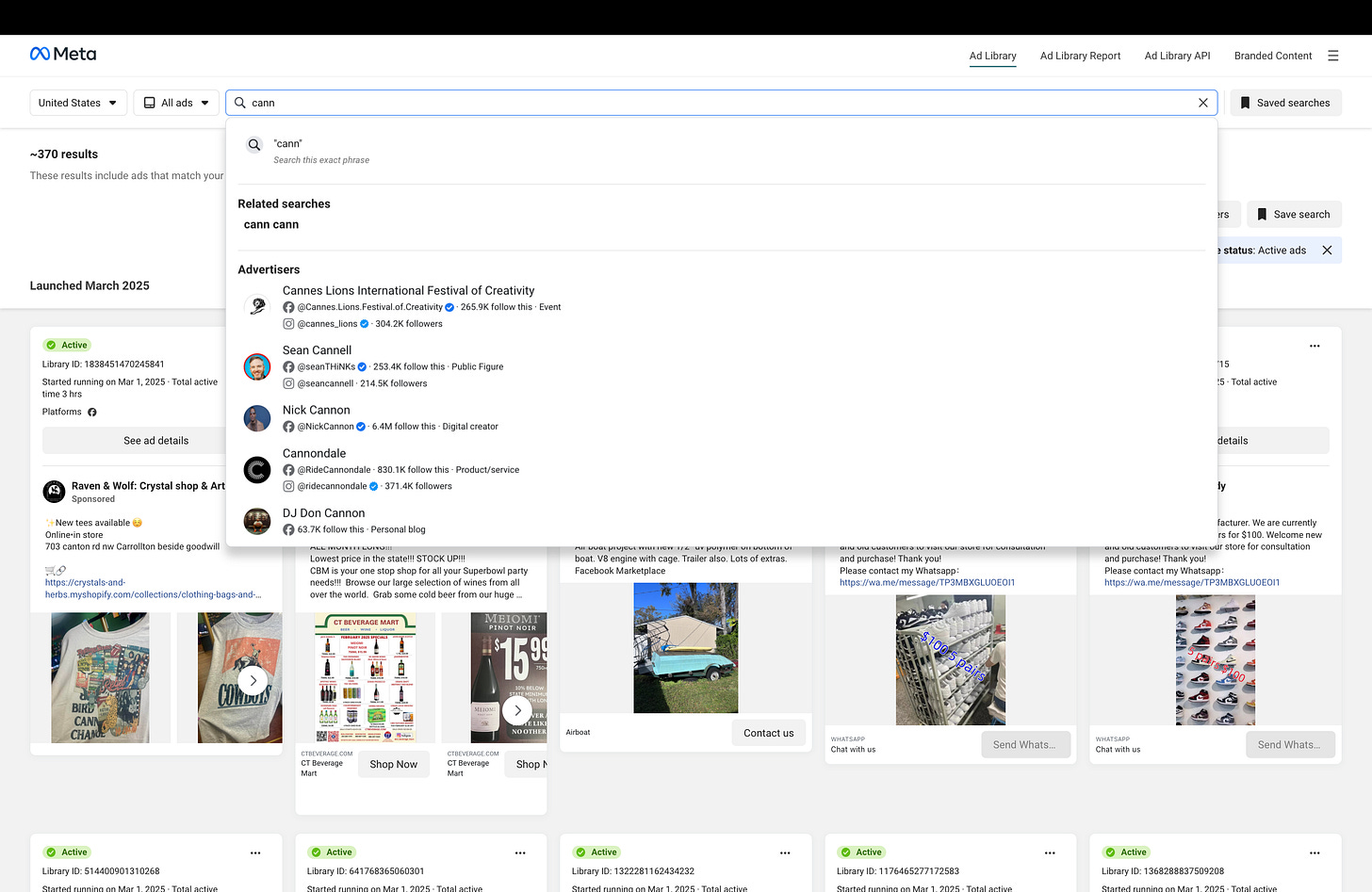
Task: Open Branded Content tab
Action: [1273, 56]
